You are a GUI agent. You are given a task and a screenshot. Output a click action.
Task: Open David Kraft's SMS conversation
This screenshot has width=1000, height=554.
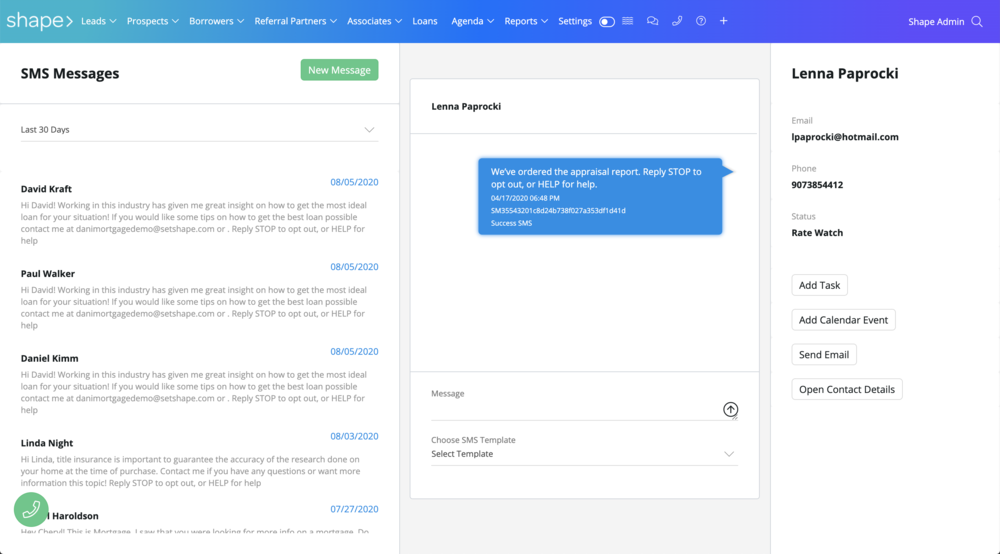(199, 214)
